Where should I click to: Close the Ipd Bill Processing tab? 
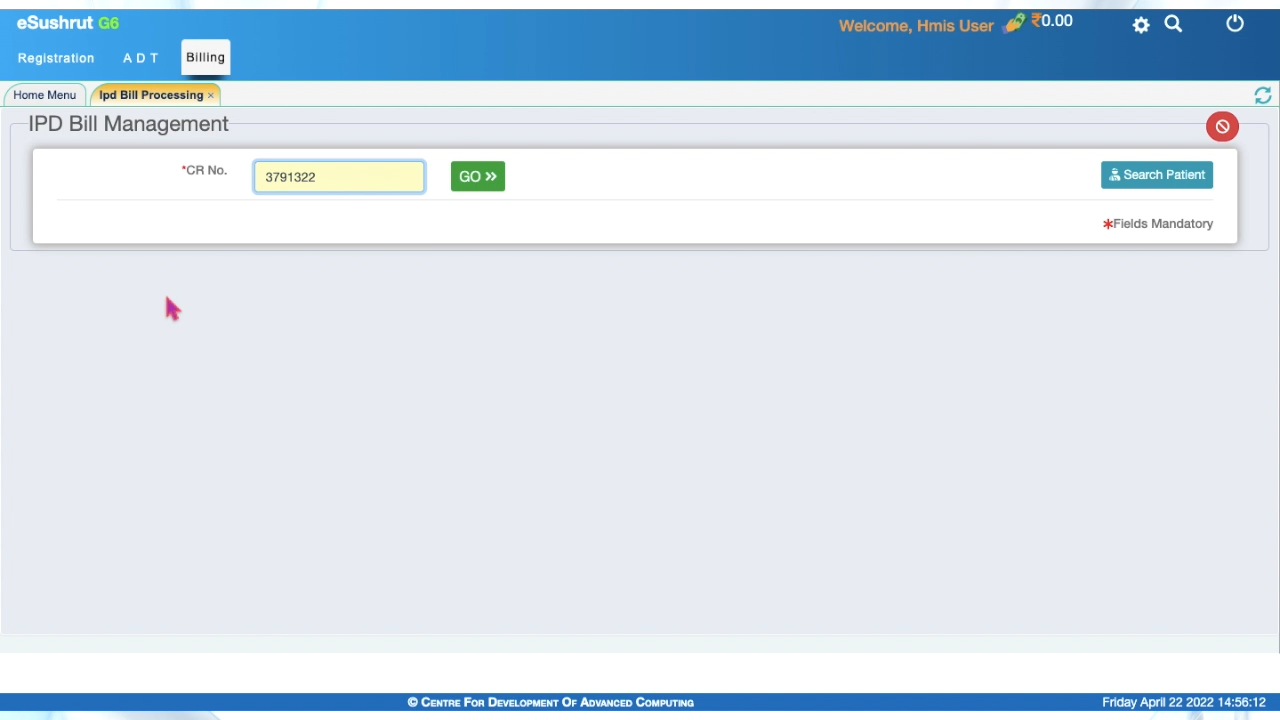tap(211, 95)
